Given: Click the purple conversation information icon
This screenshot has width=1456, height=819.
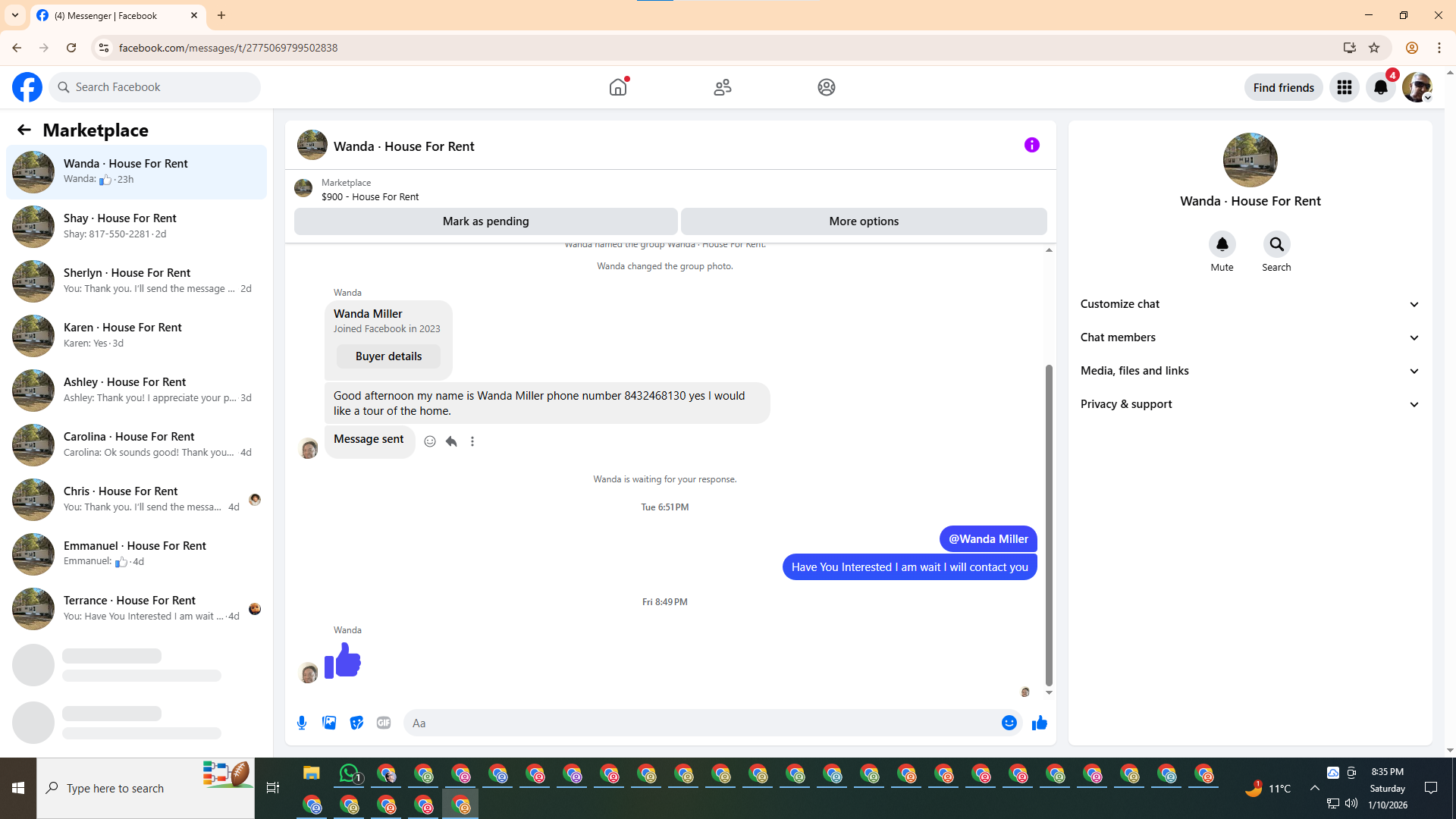Looking at the screenshot, I should coord(1031,145).
